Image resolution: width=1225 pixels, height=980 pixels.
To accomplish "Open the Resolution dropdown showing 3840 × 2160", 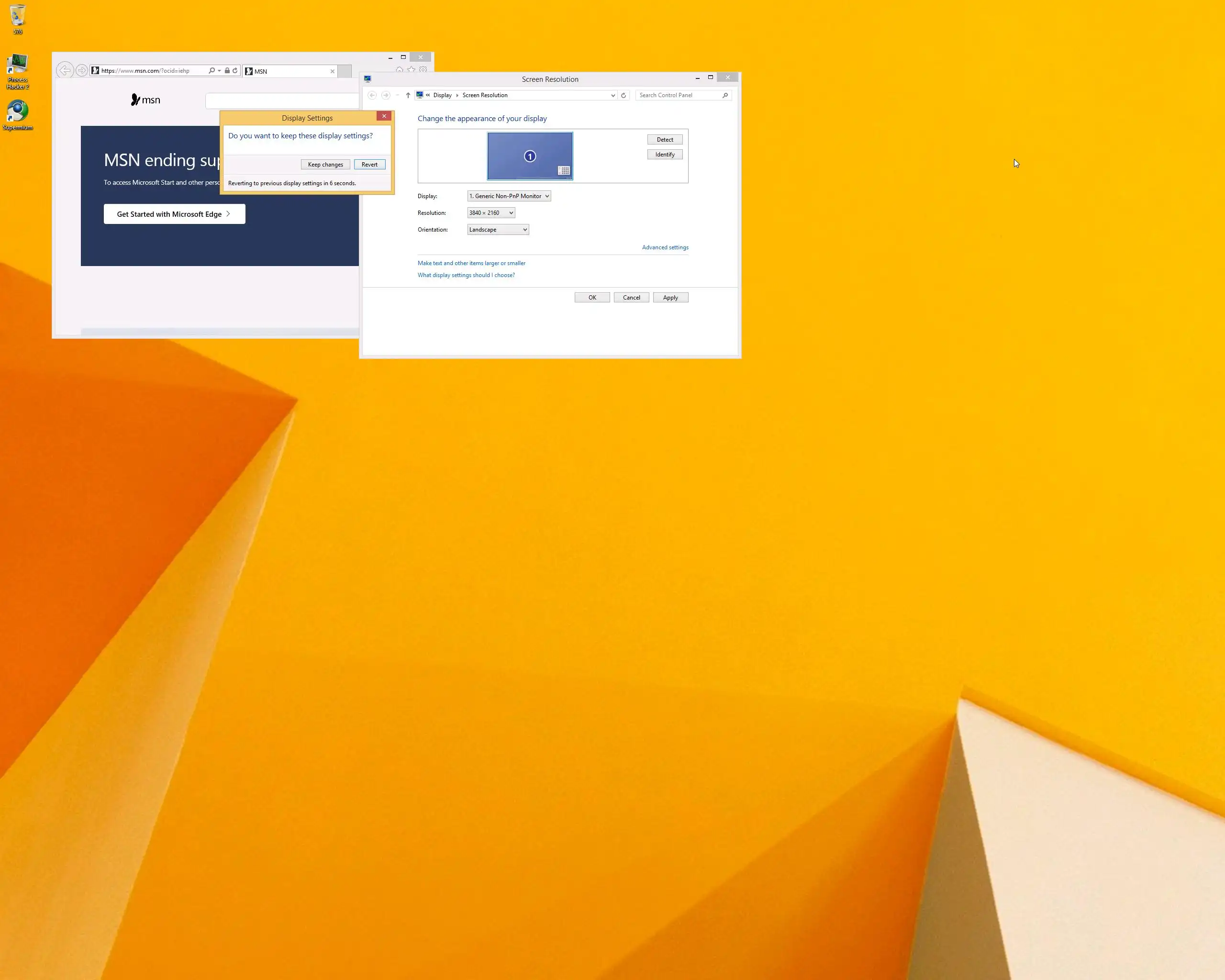I will tap(491, 213).
